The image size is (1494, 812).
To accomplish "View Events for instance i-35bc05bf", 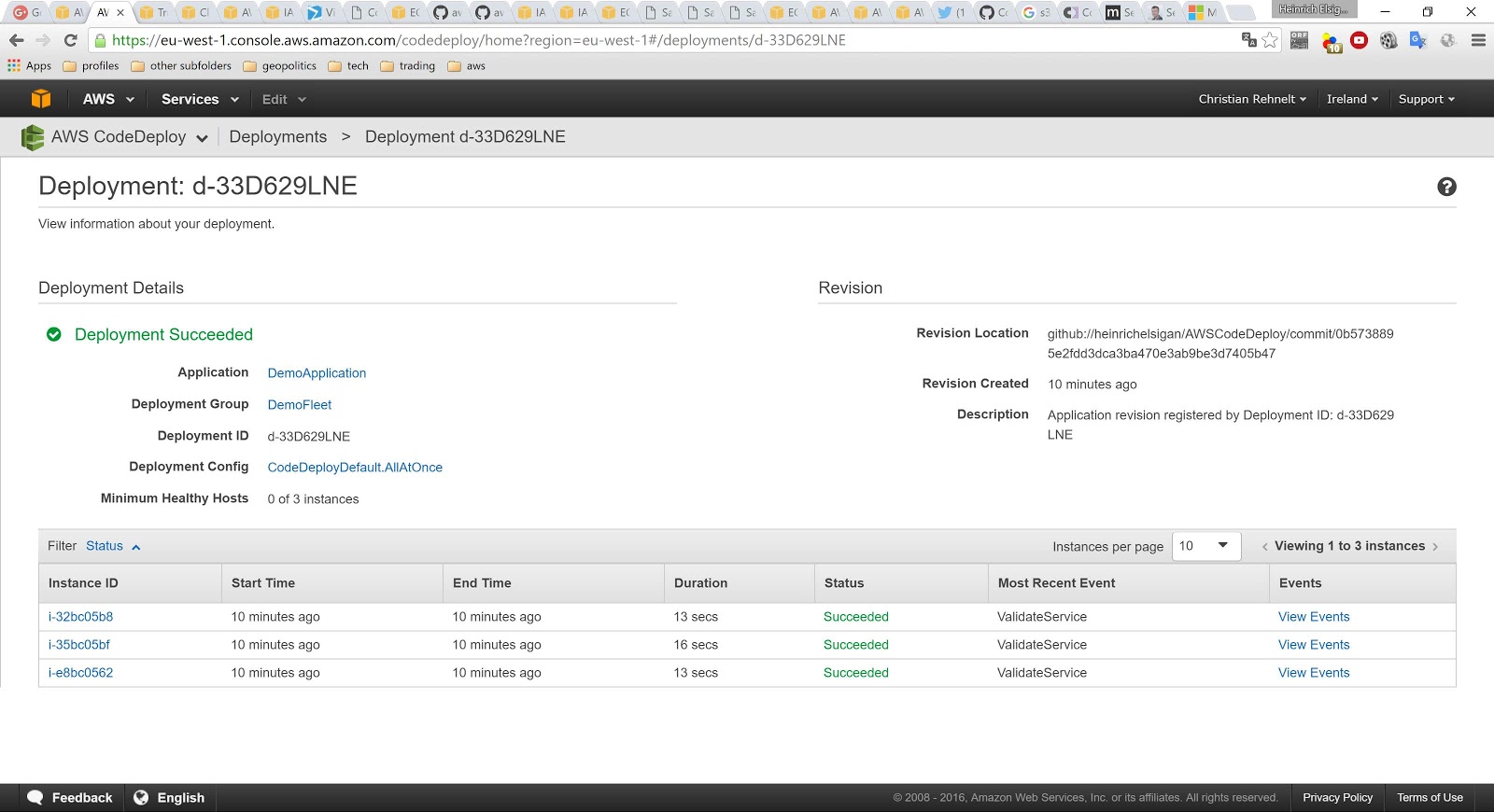I will tap(1314, 645).
